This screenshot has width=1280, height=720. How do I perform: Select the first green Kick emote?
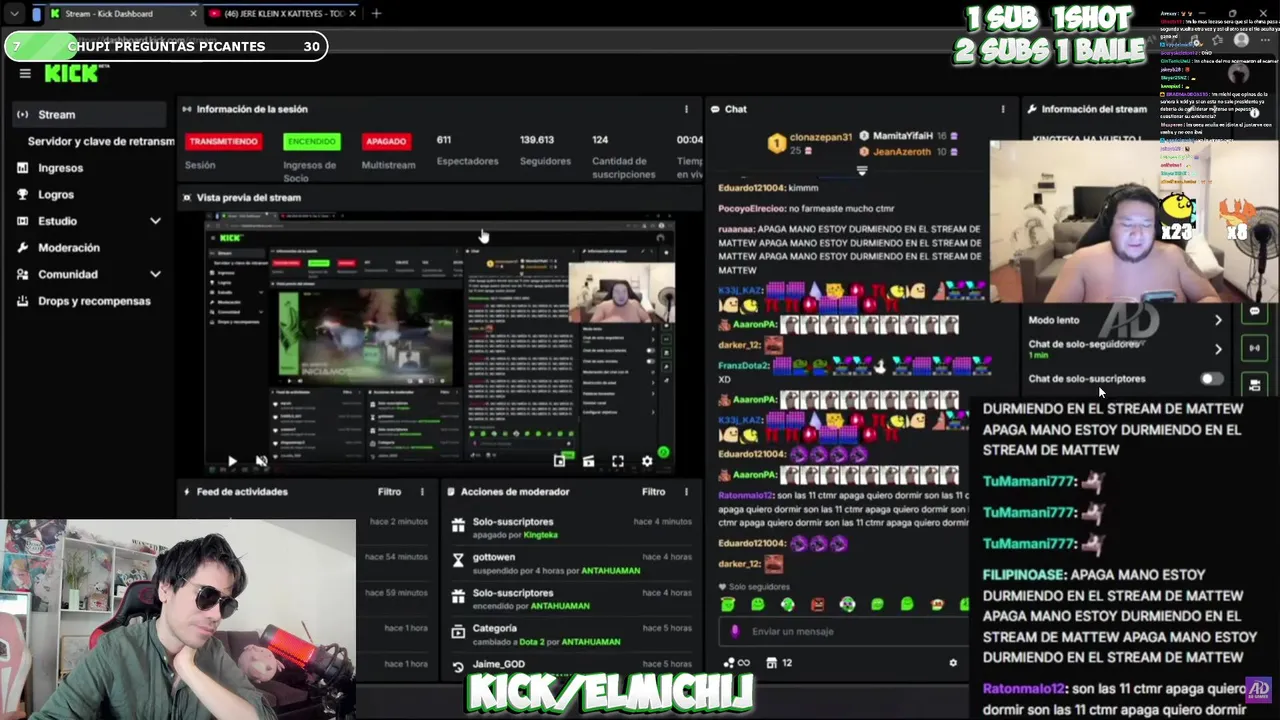point(728,604)
